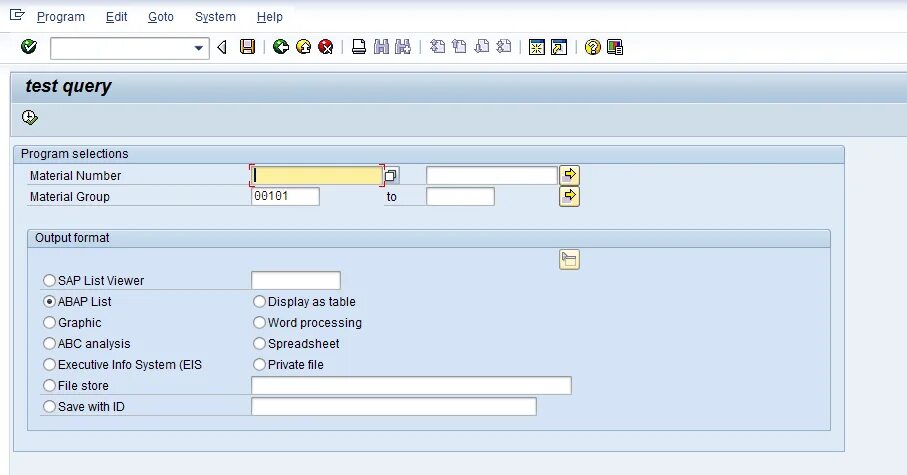Click the Create New Session icon
Image resolution: width=907 pixels, height=475 pixels.
coord(537,47)
